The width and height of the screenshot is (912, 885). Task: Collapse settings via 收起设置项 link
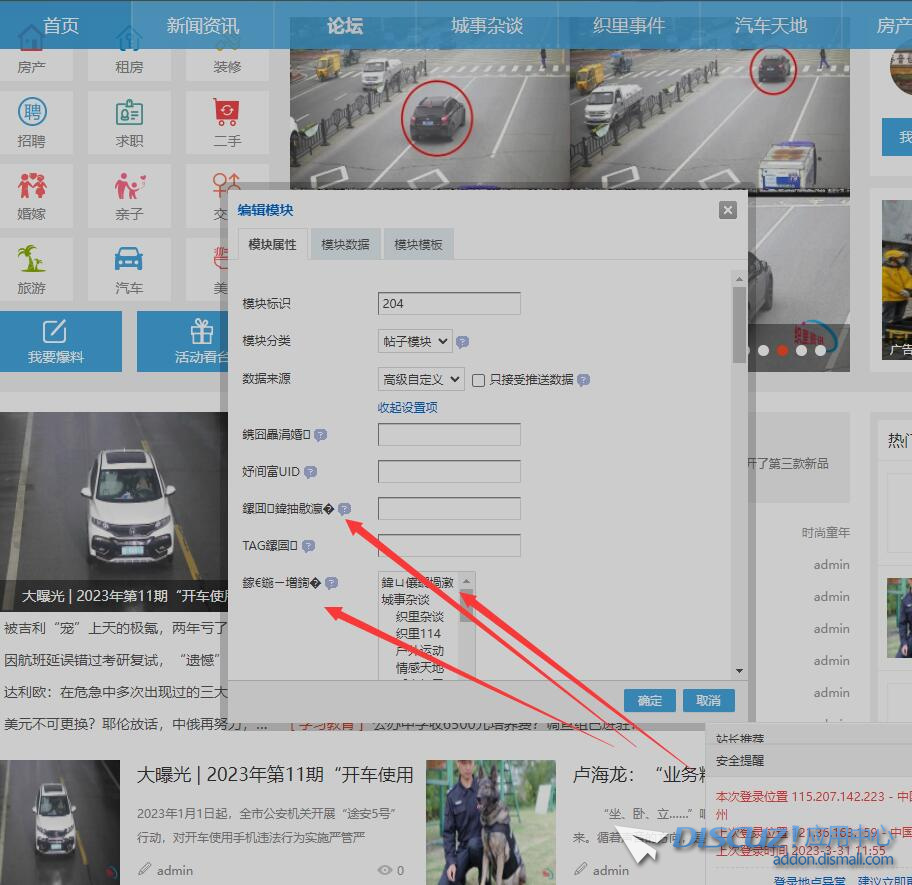pyautogui.click(x=407, y=407)
